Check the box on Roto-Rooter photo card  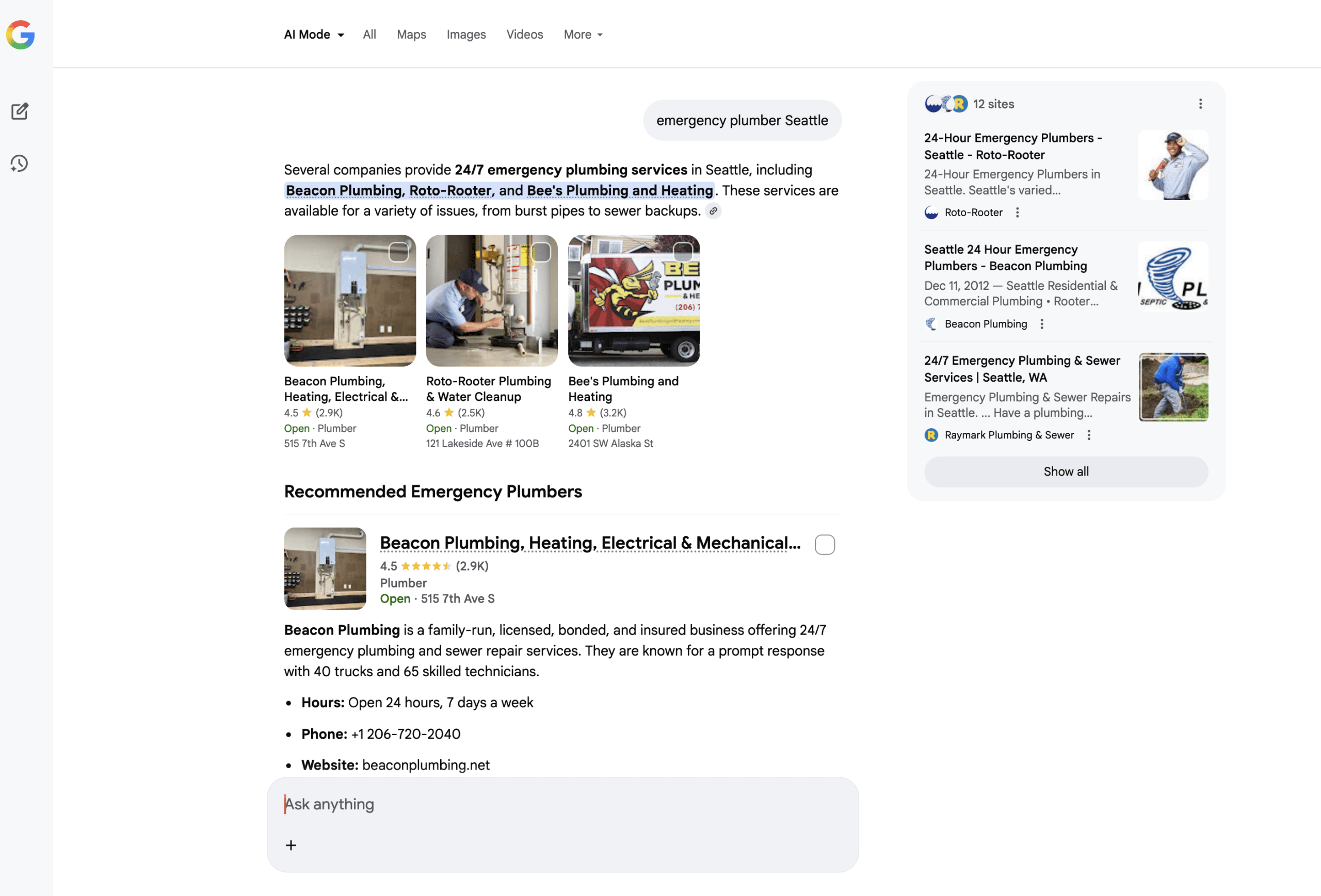click(541, 252)
